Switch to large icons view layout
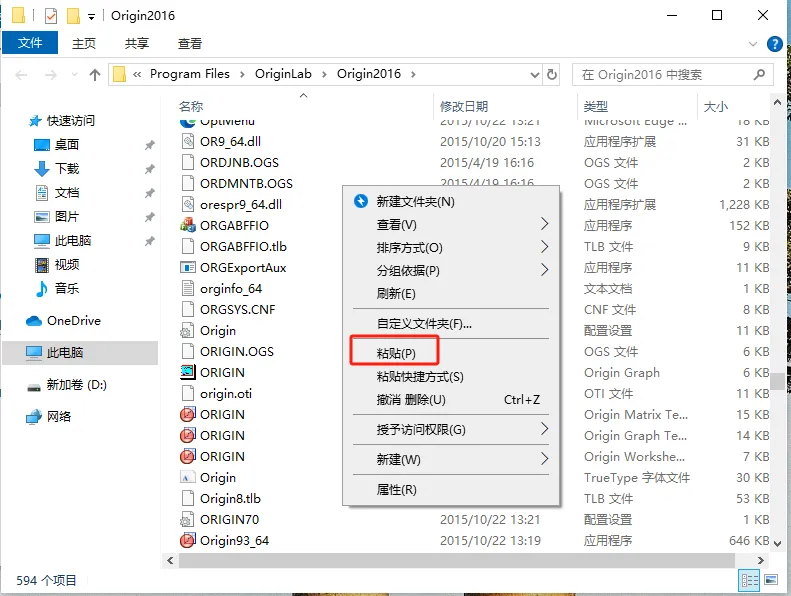 (771, 580)
